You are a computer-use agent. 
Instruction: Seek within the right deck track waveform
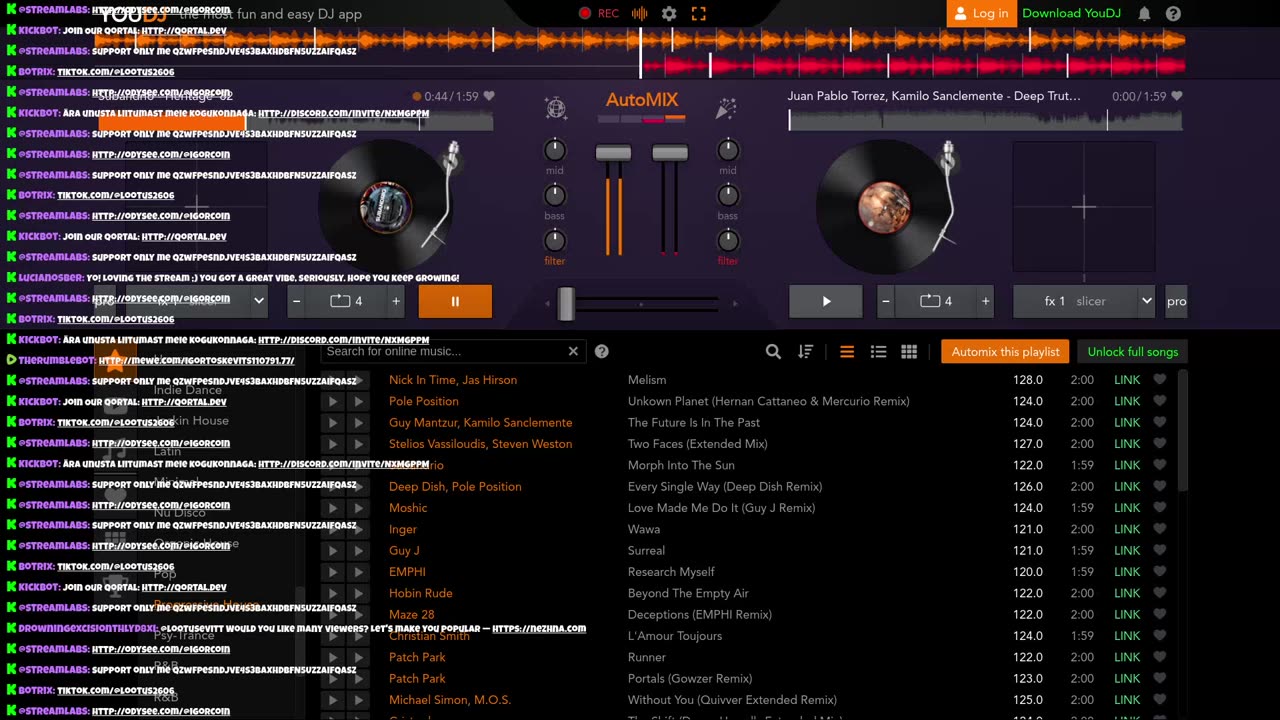tap(985, 120)
